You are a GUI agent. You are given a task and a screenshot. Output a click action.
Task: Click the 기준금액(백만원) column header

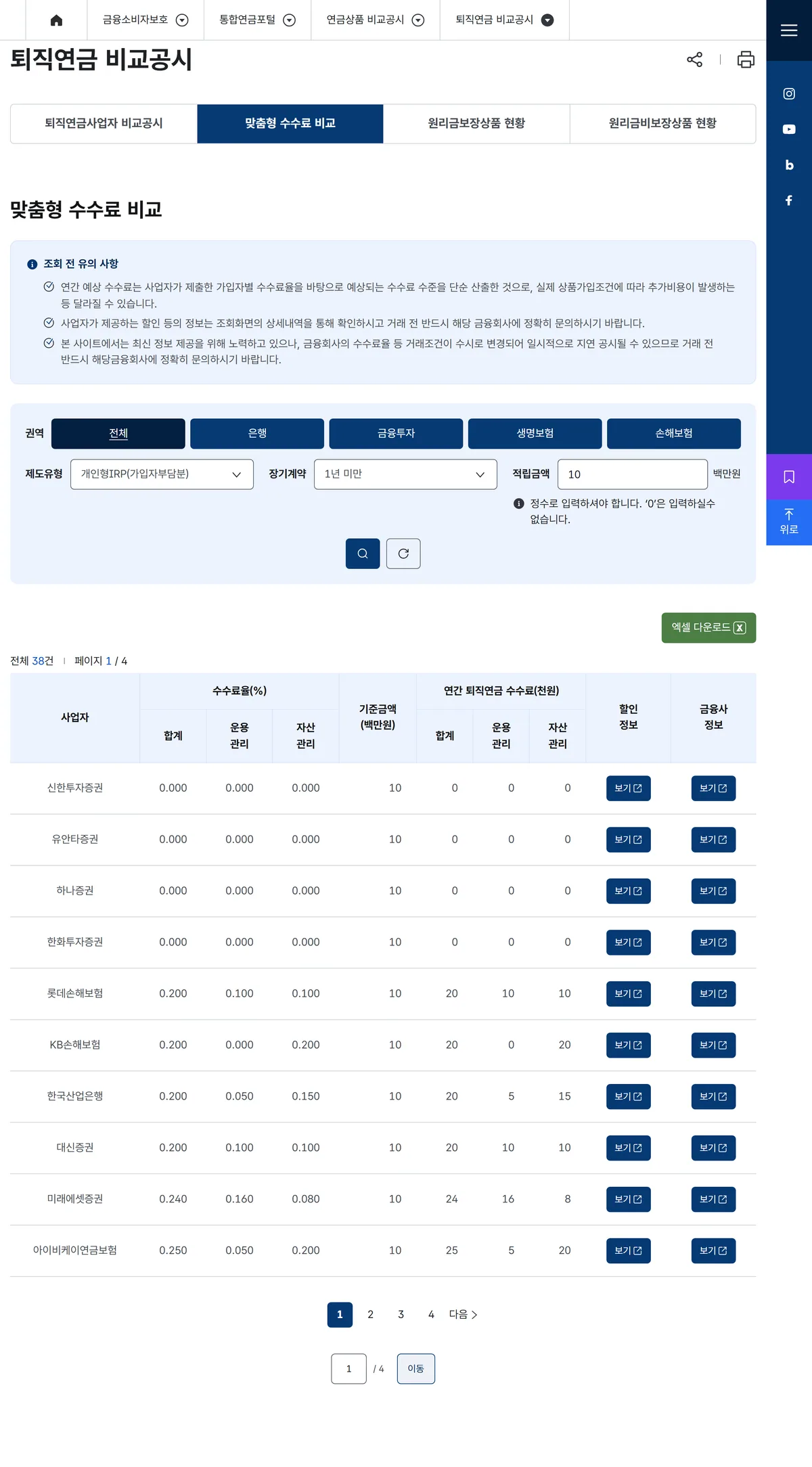pos(378,717)
